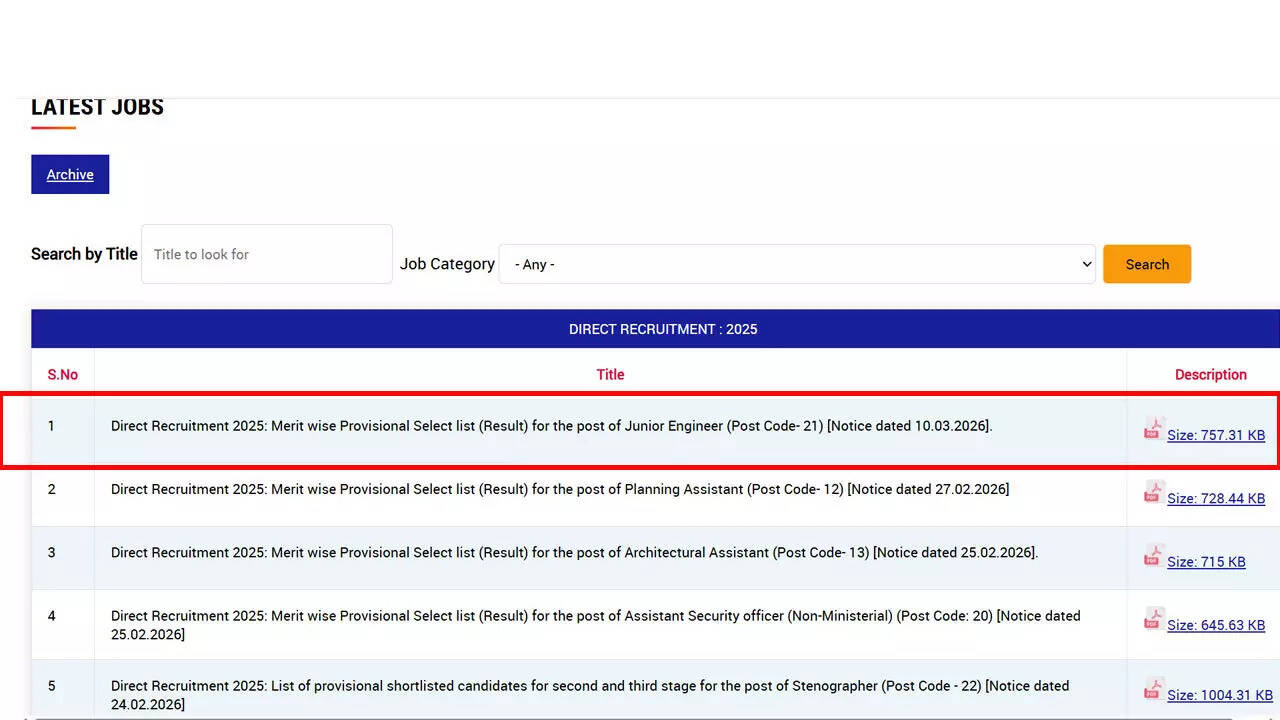Open PDF icon for Assistant Security Officer

pos(1154,619)
